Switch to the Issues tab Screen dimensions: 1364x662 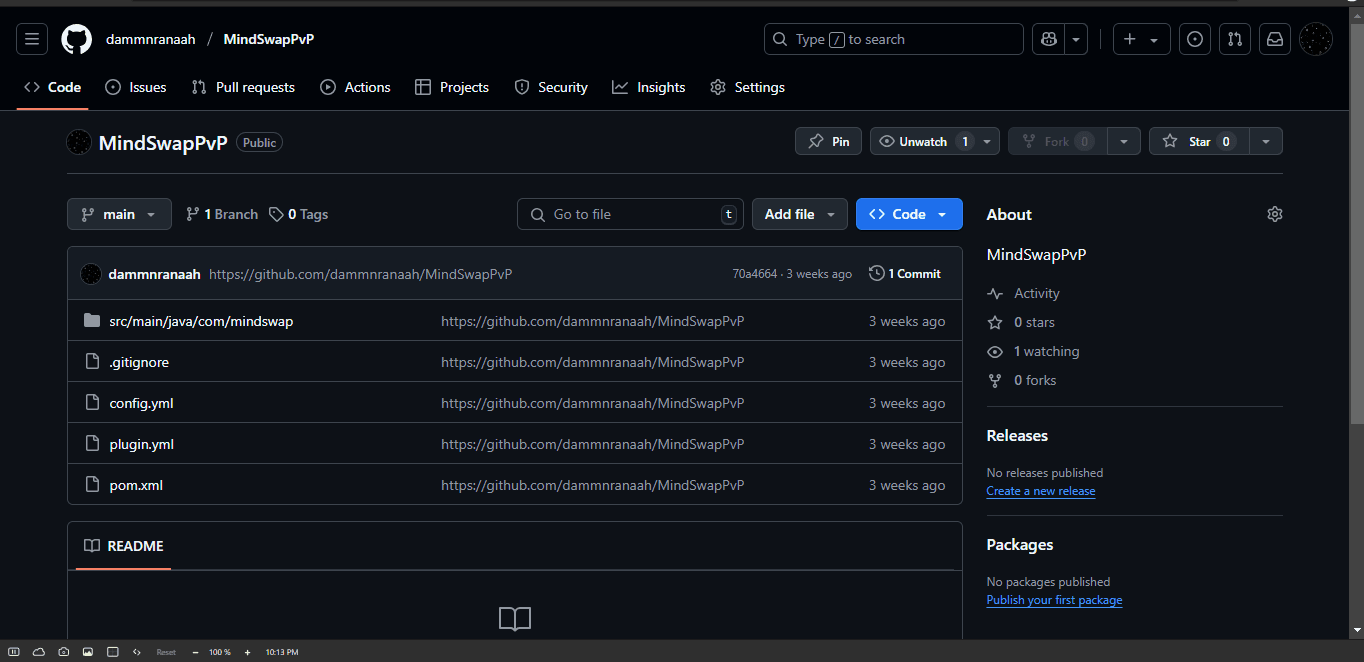(136, 87)
